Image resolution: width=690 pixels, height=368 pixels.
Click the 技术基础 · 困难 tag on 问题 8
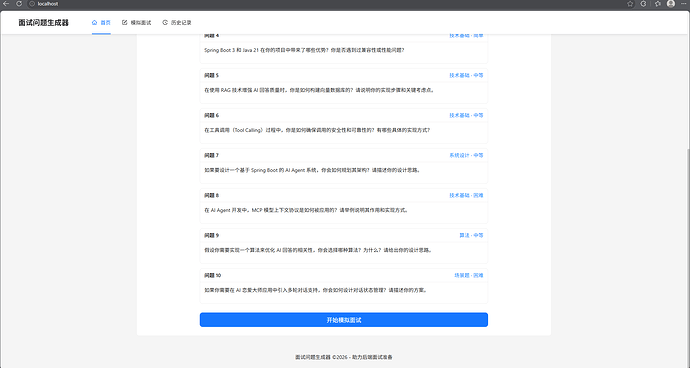tap(466, 195)
